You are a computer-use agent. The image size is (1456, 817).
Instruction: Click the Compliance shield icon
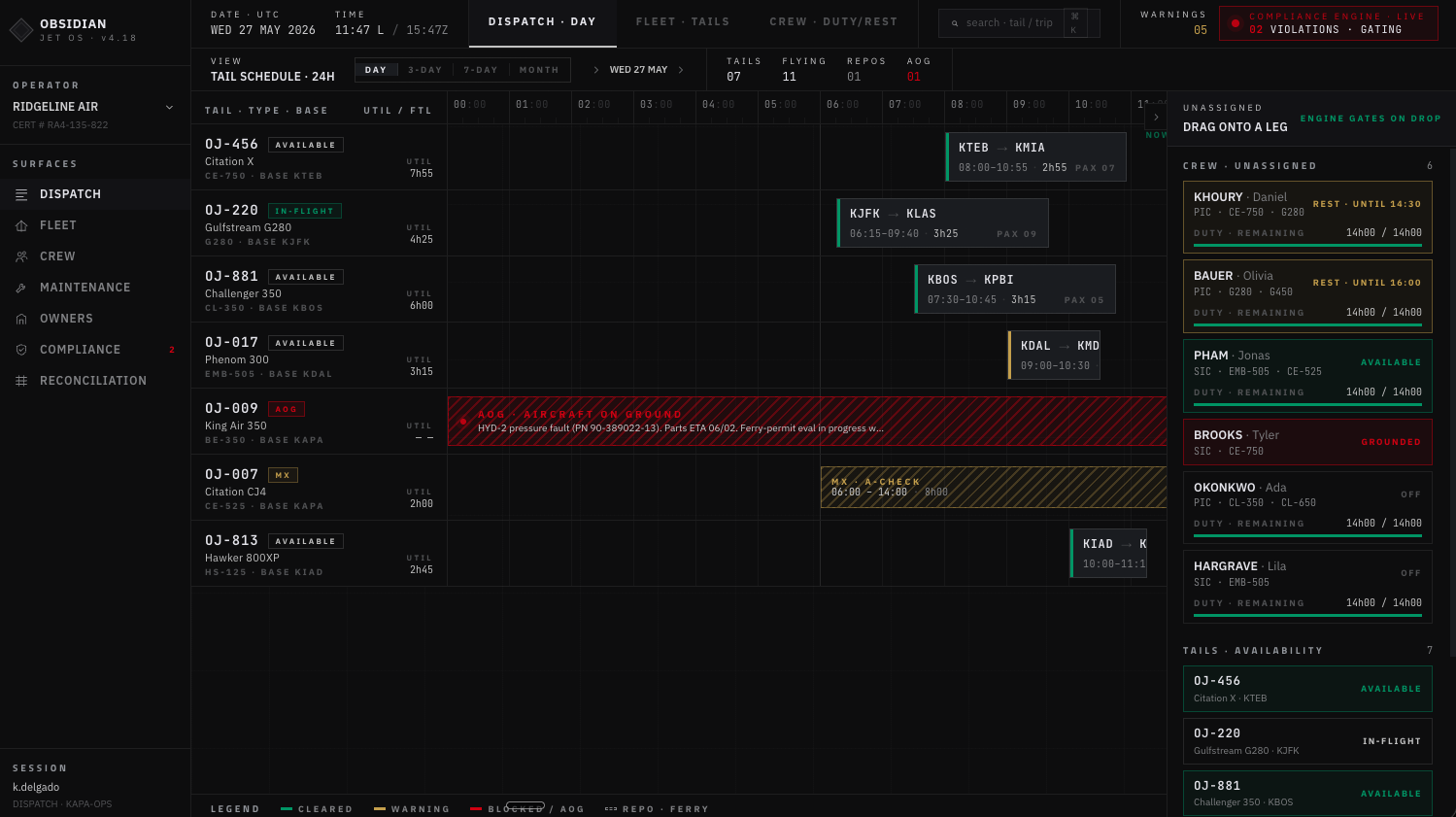pos(21,350)
